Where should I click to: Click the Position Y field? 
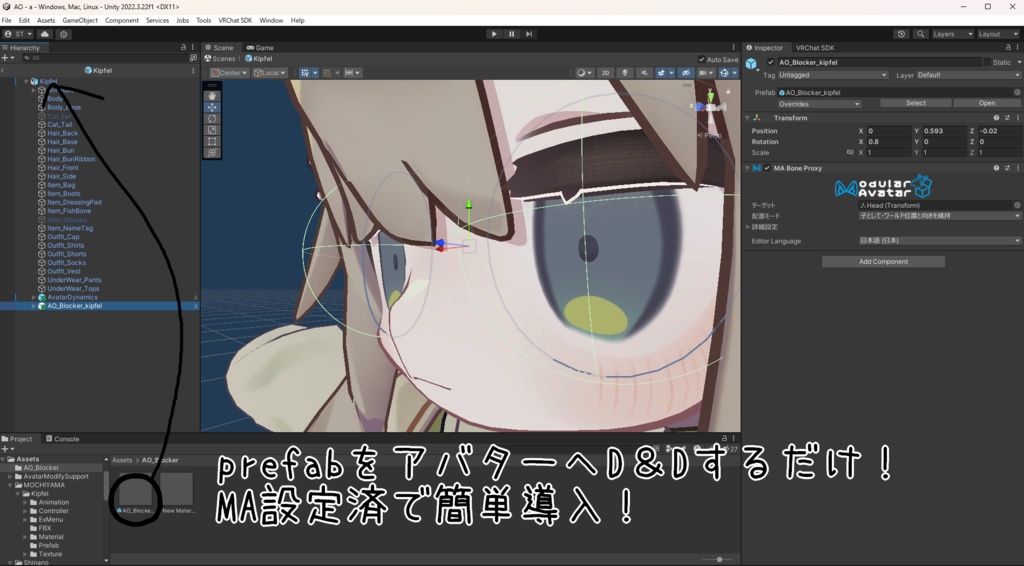(x=944, y=131)
